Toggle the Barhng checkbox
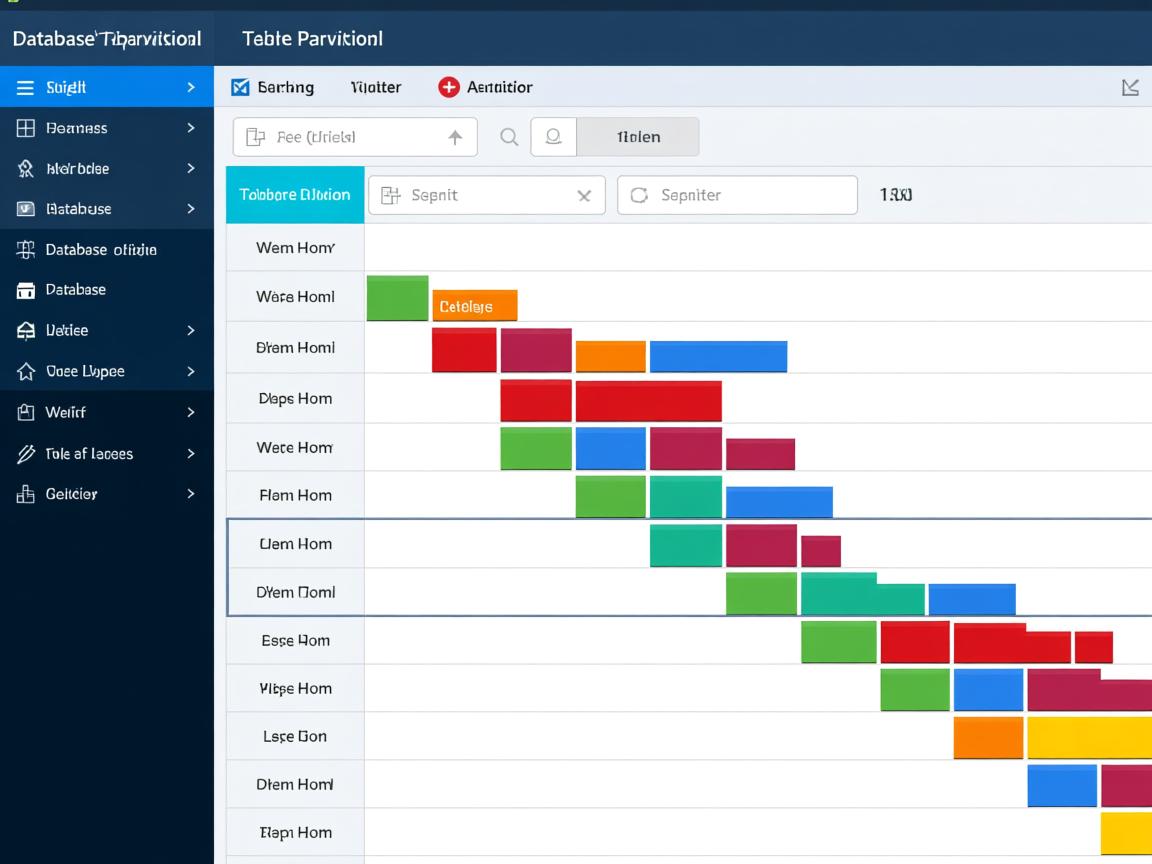This screenshot has height=864, width=1152. (240, 87)
